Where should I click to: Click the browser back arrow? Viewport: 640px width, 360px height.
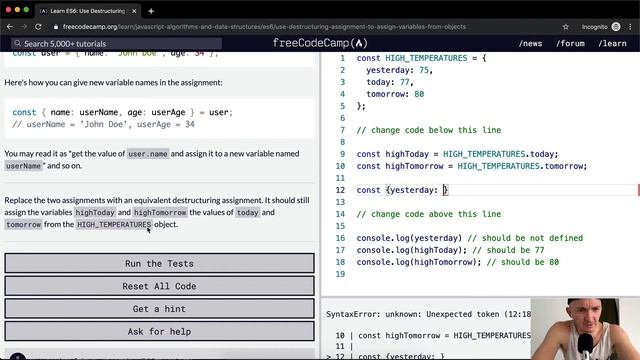10,27
